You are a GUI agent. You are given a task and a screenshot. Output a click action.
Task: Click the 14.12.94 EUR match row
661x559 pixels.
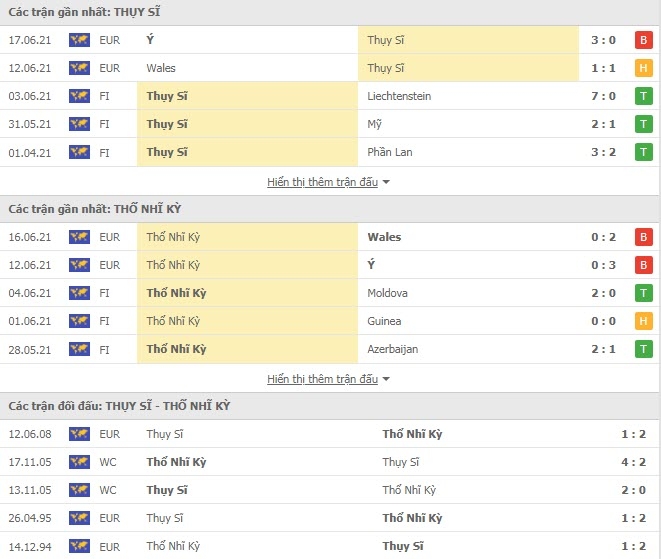click(330, 546)
